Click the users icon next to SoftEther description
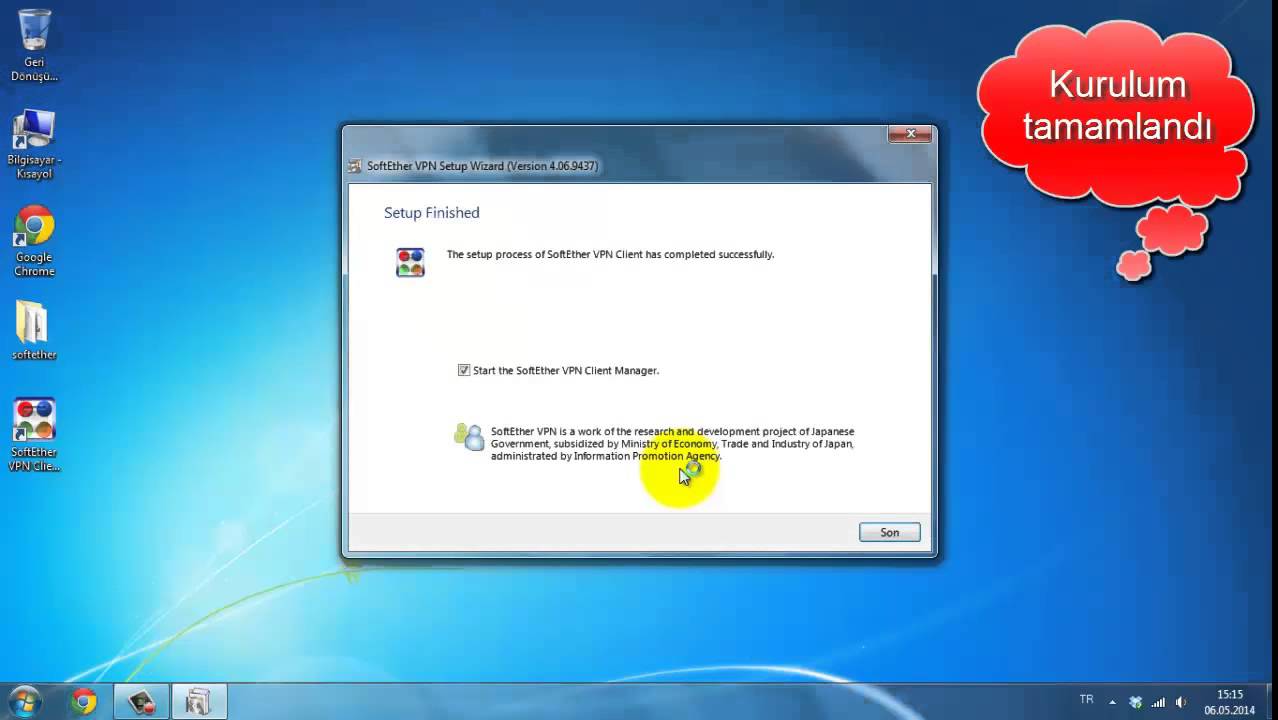This screenshot has height=720, width=1278. pos(469,436)
